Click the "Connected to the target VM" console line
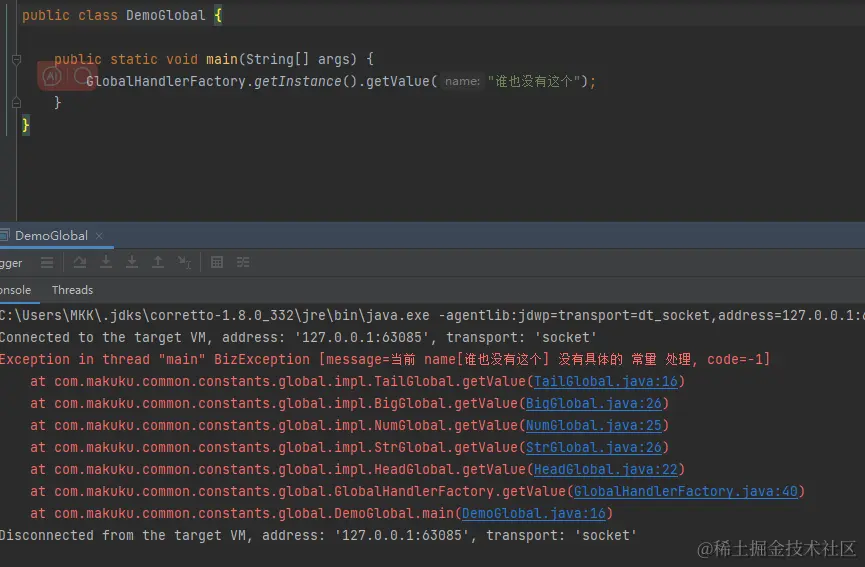The height and width of the screenshot is (567, 865). coord(298,337)
